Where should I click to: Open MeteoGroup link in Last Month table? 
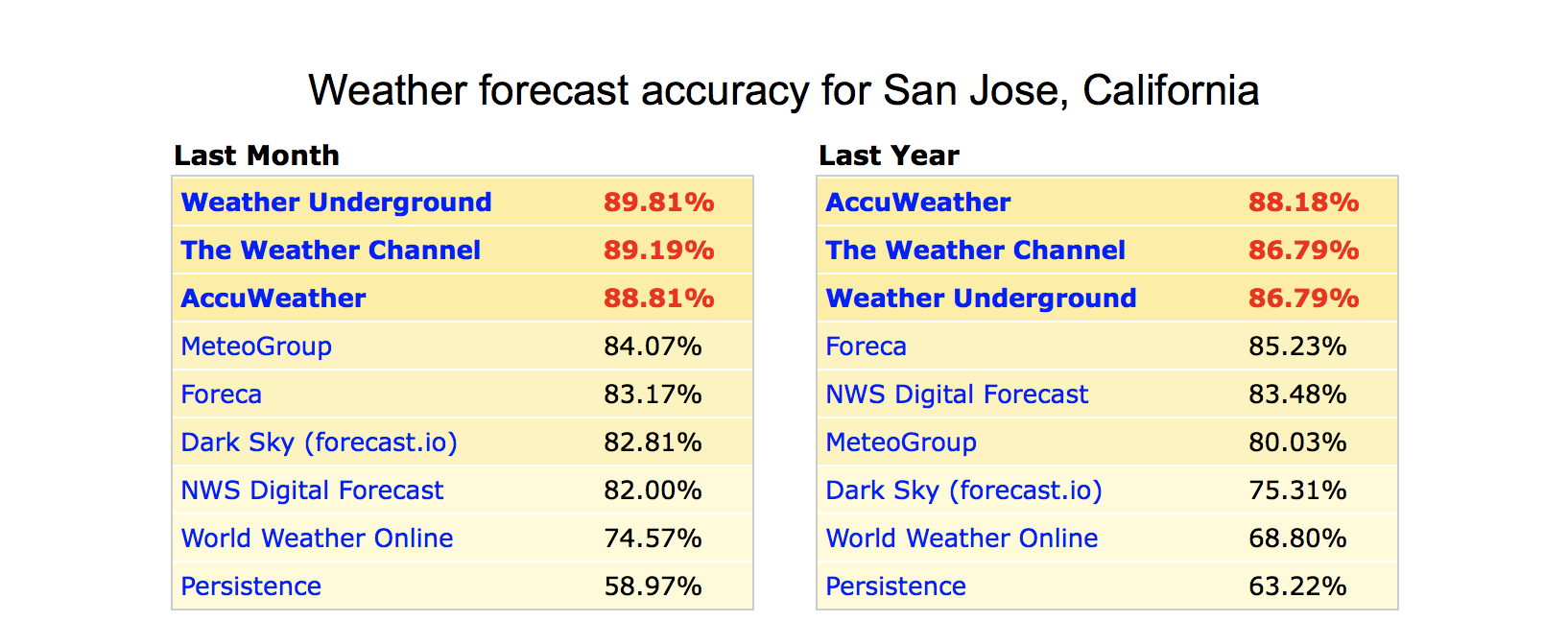(256, 347)
